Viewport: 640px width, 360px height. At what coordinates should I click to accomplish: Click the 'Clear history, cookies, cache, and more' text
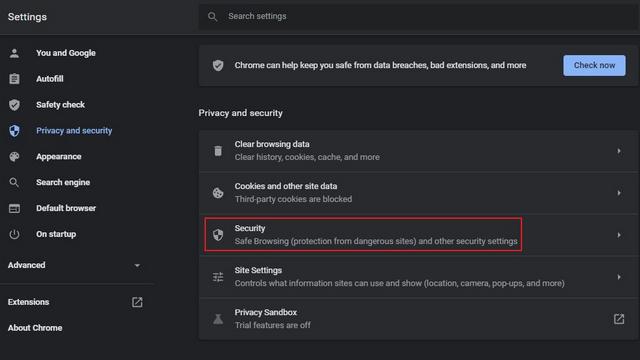pos(307,157)
